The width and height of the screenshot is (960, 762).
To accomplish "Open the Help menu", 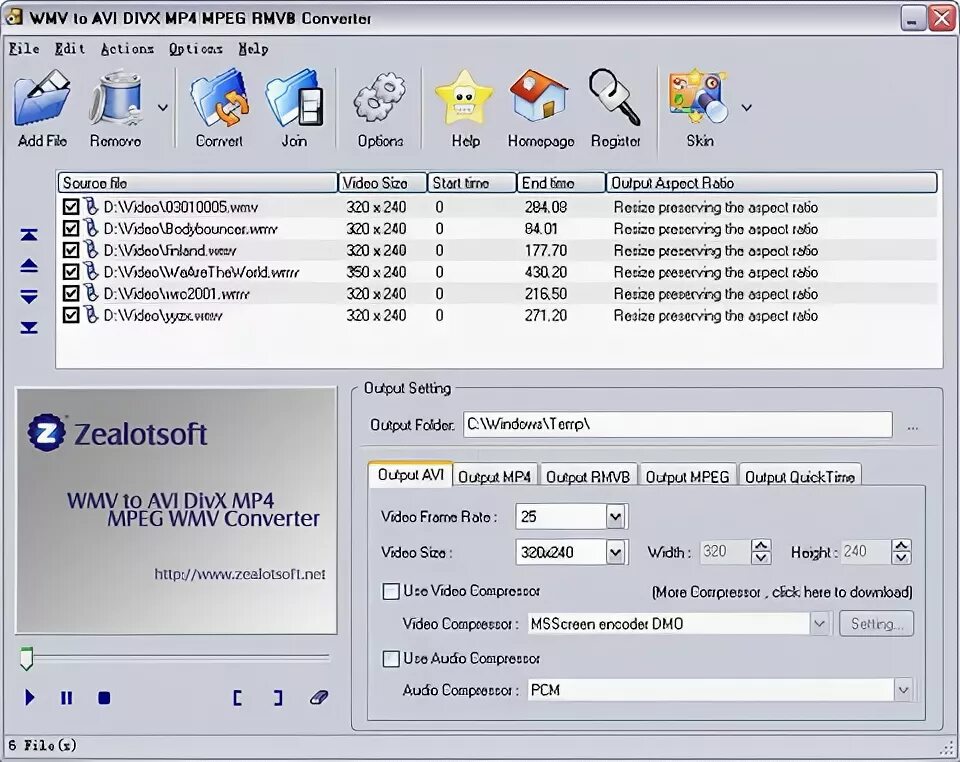I will [x=253, y=48].
